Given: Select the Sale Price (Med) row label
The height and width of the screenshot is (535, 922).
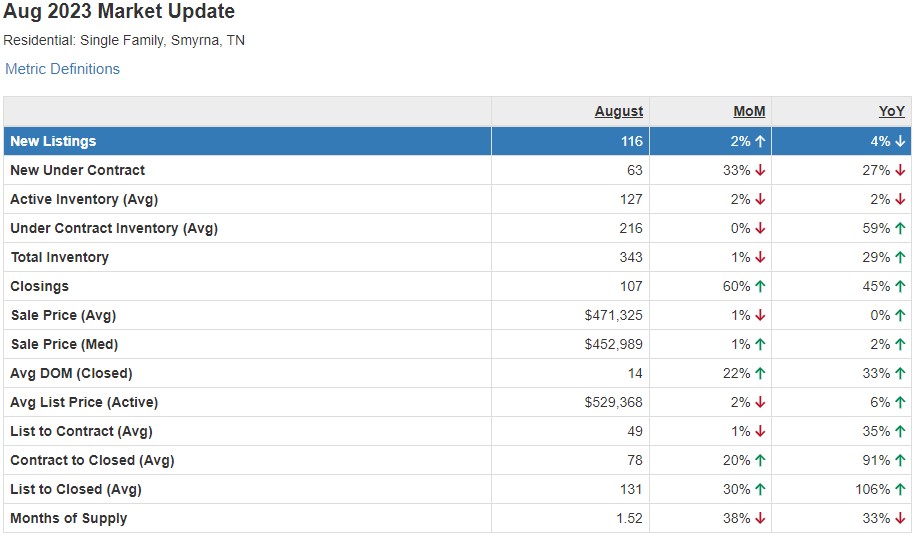Looking at the screenshot, I should pos(64,344).
